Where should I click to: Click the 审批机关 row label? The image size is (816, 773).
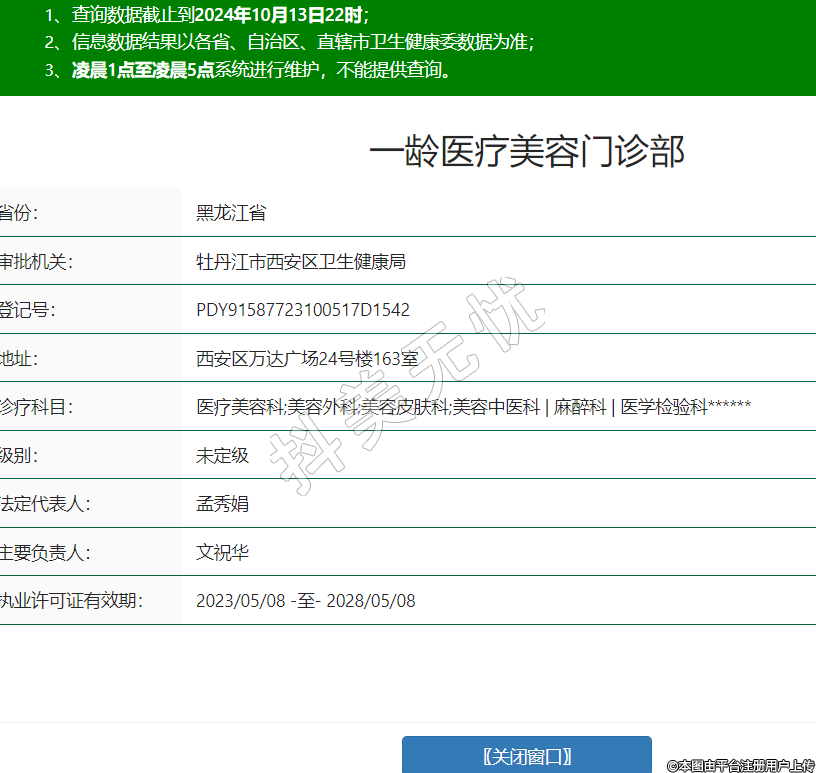click(x=36, y=262)
